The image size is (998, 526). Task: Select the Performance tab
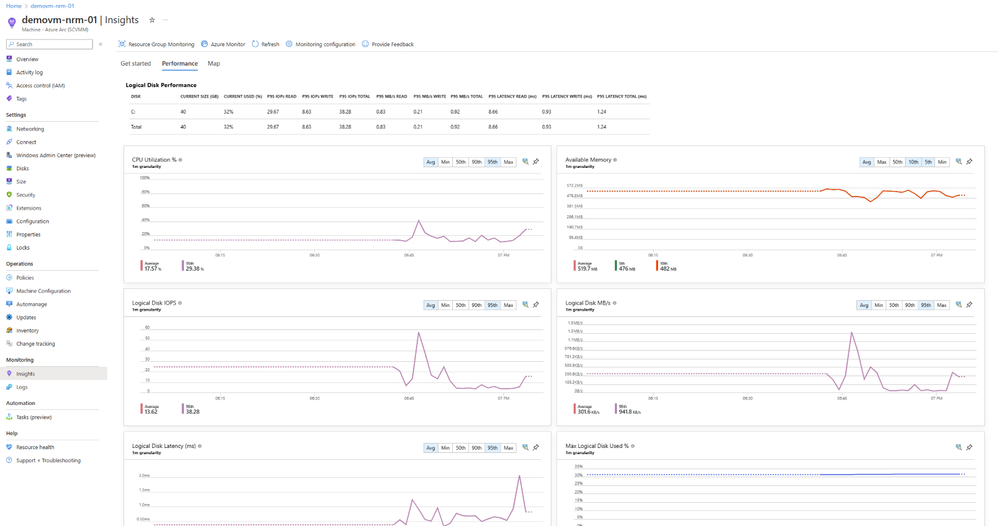click(179, 64)
